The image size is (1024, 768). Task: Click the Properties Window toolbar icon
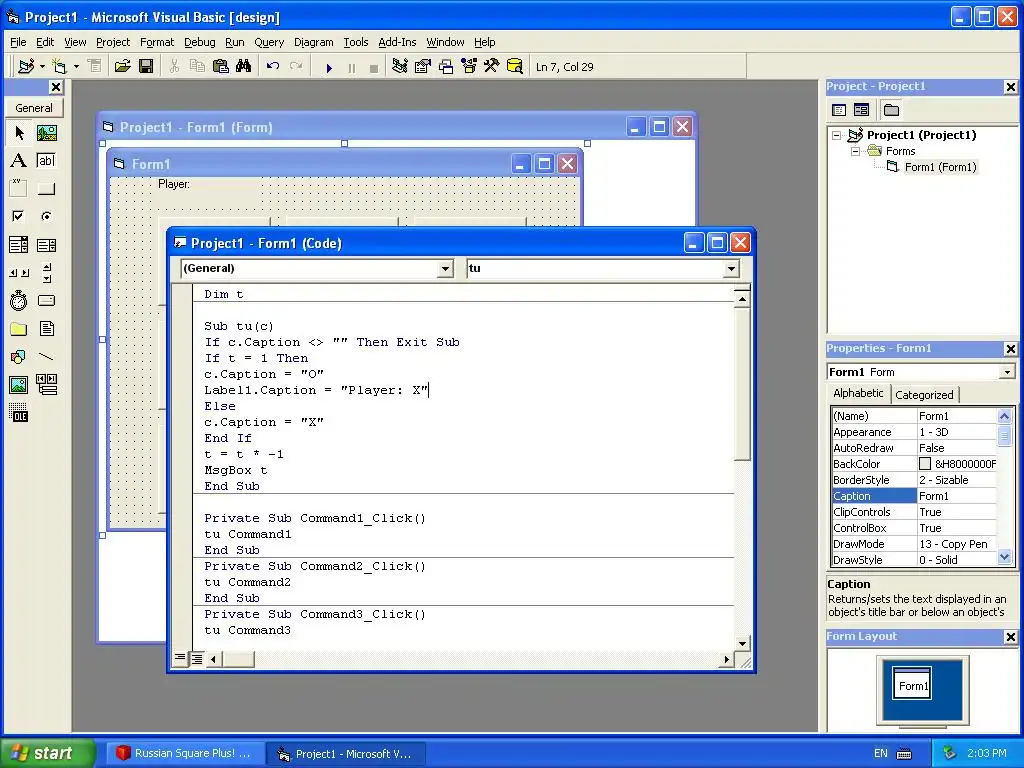(x=423, y=67)
